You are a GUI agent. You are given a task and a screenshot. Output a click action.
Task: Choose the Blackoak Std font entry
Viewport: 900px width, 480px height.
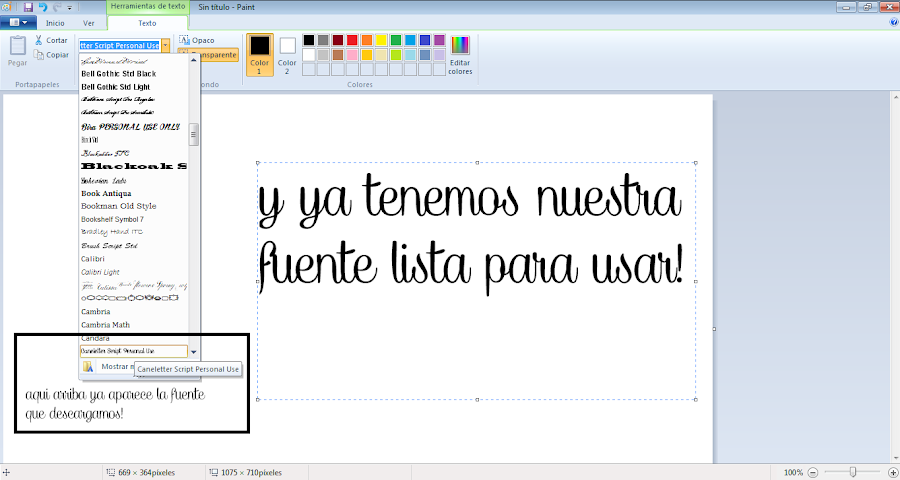pos(134,167)
